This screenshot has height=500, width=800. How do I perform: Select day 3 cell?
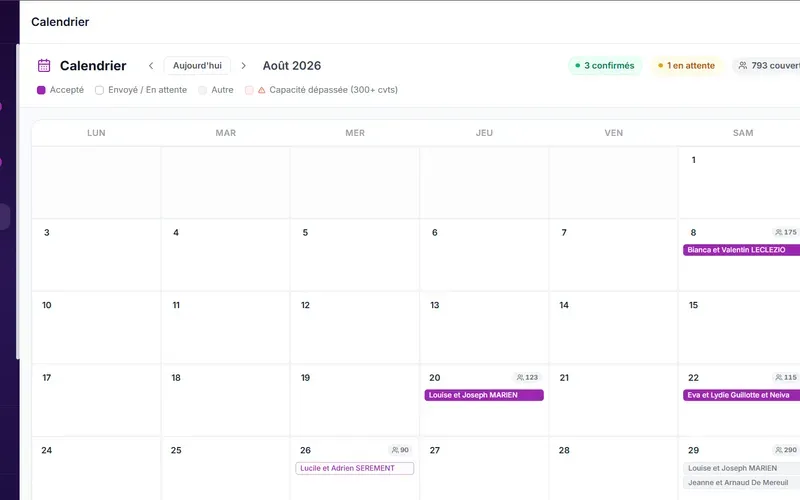pyautogui.click(x=96, y=255)
